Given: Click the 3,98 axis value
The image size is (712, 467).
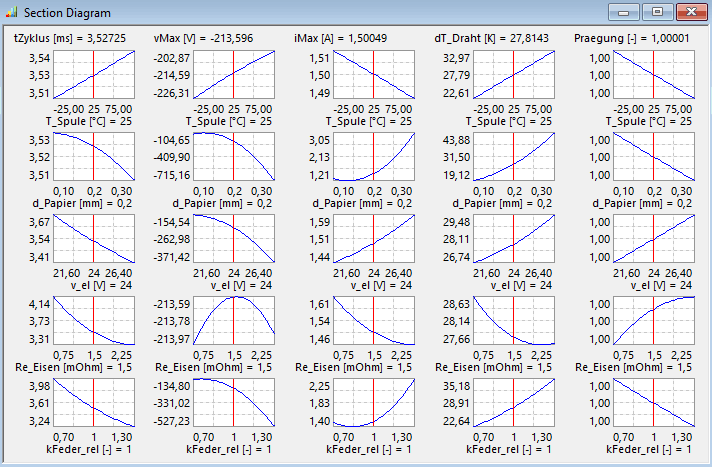Looking at the screenshot, I should pyautogui.click(x=40, y=386).
